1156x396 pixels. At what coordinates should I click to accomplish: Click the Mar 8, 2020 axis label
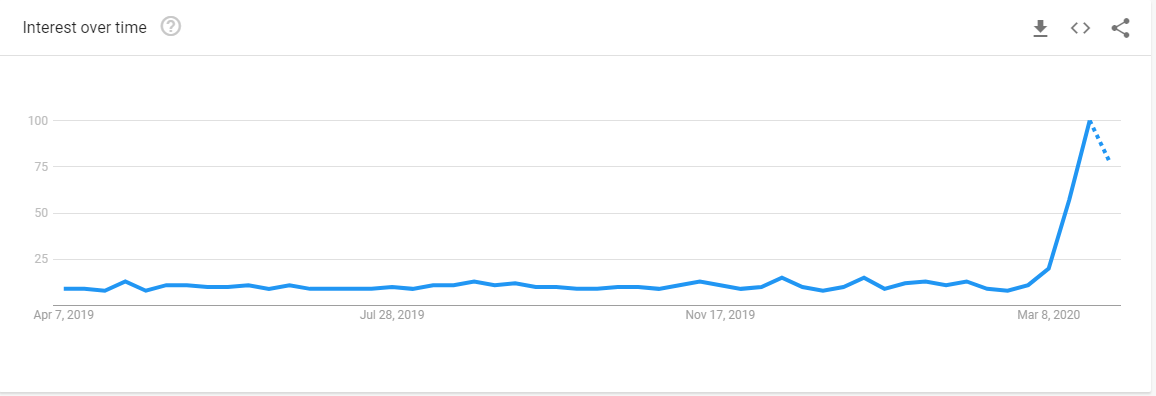[1048, 315]
